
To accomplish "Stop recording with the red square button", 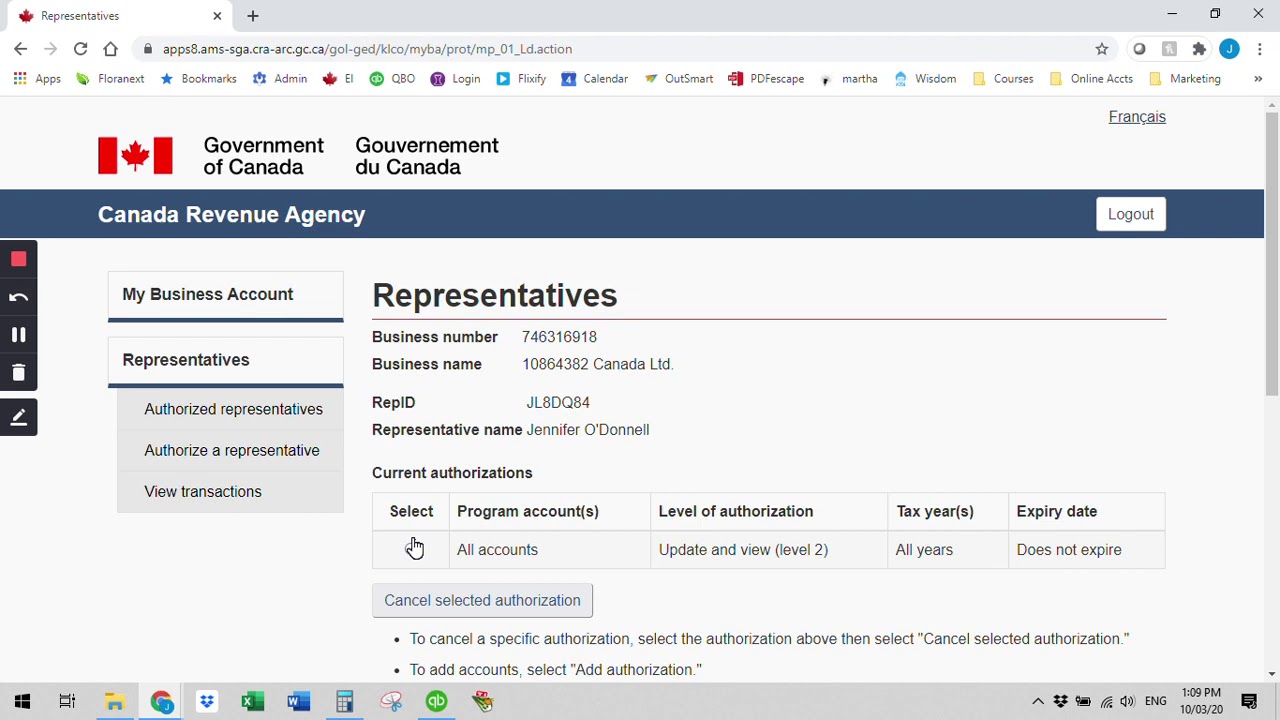I will click(18, 260).
